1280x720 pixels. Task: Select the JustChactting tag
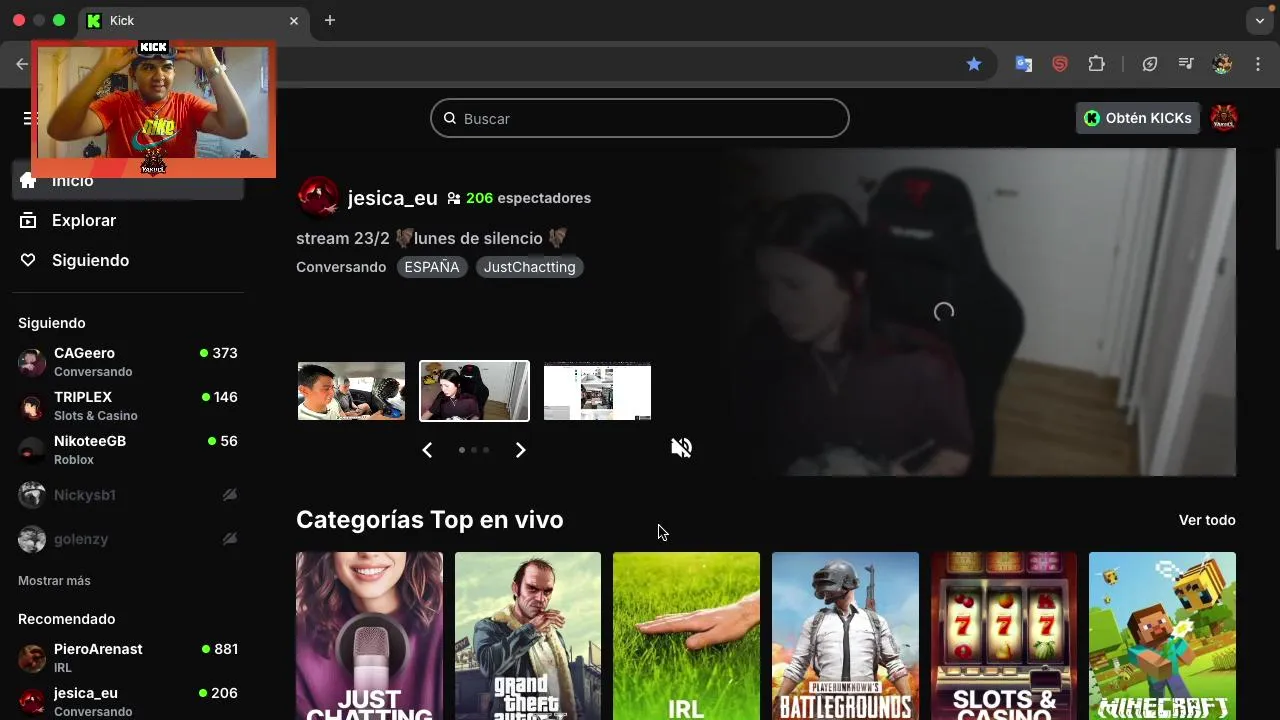pyautogui.click(x=529, y=267)
